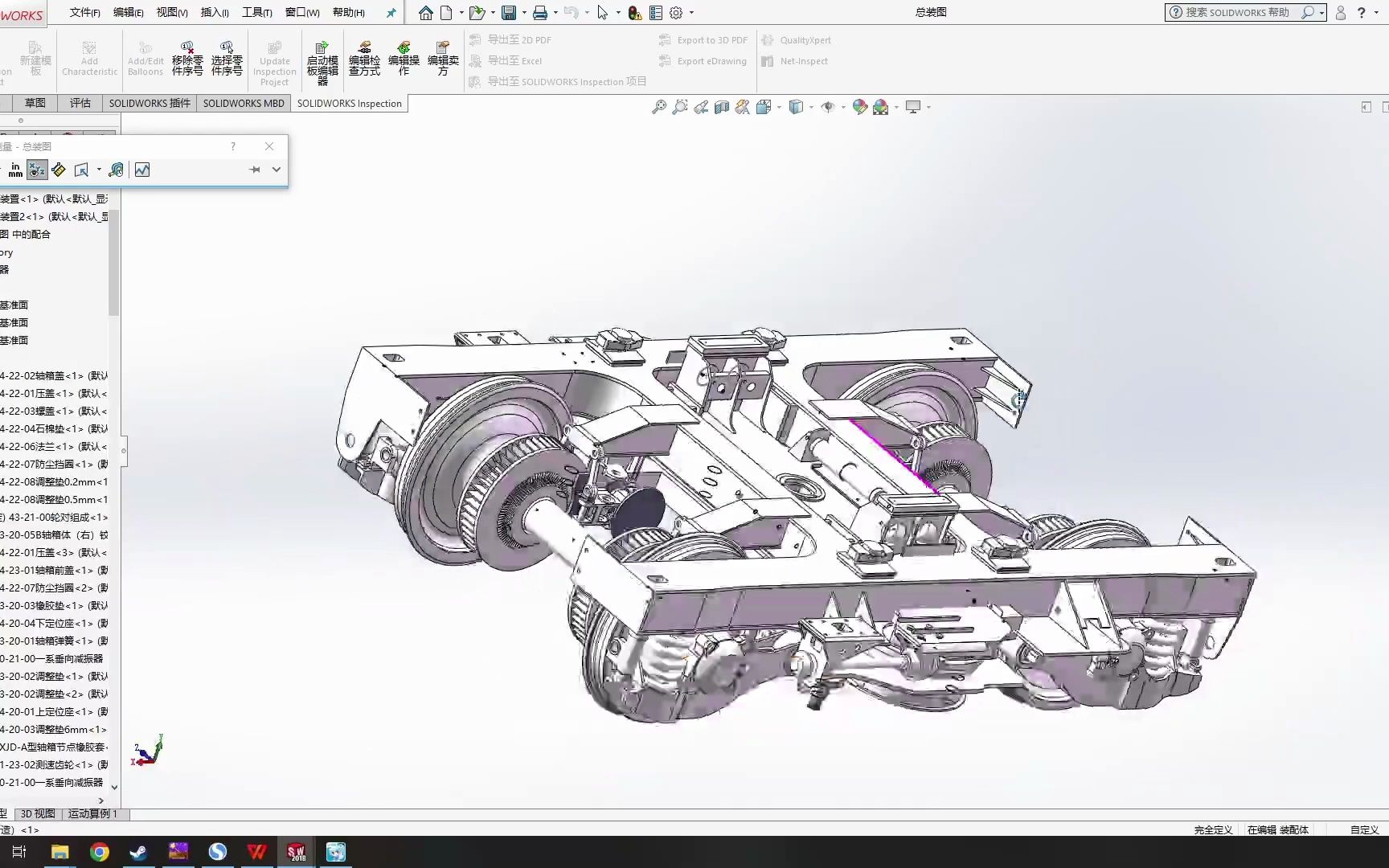Expand the Measure dialog with the chevron

coord(277,170)
